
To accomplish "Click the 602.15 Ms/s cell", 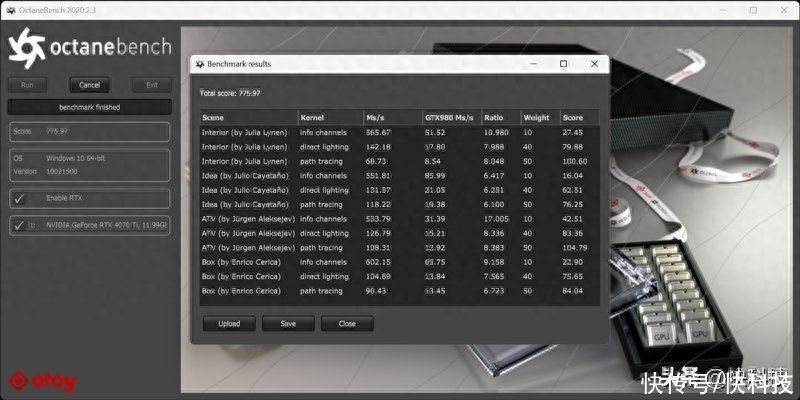I will coord(379,262).
